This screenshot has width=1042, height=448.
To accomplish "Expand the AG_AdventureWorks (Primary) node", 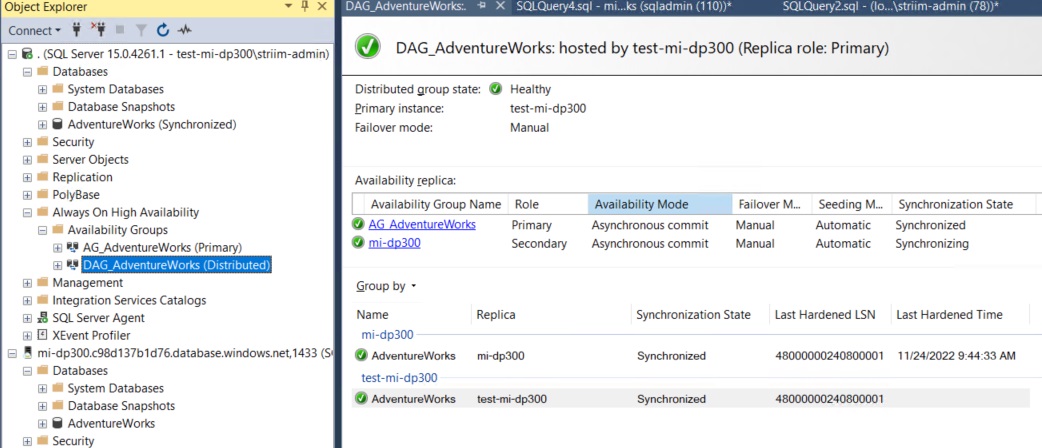I will click(58, 247).
